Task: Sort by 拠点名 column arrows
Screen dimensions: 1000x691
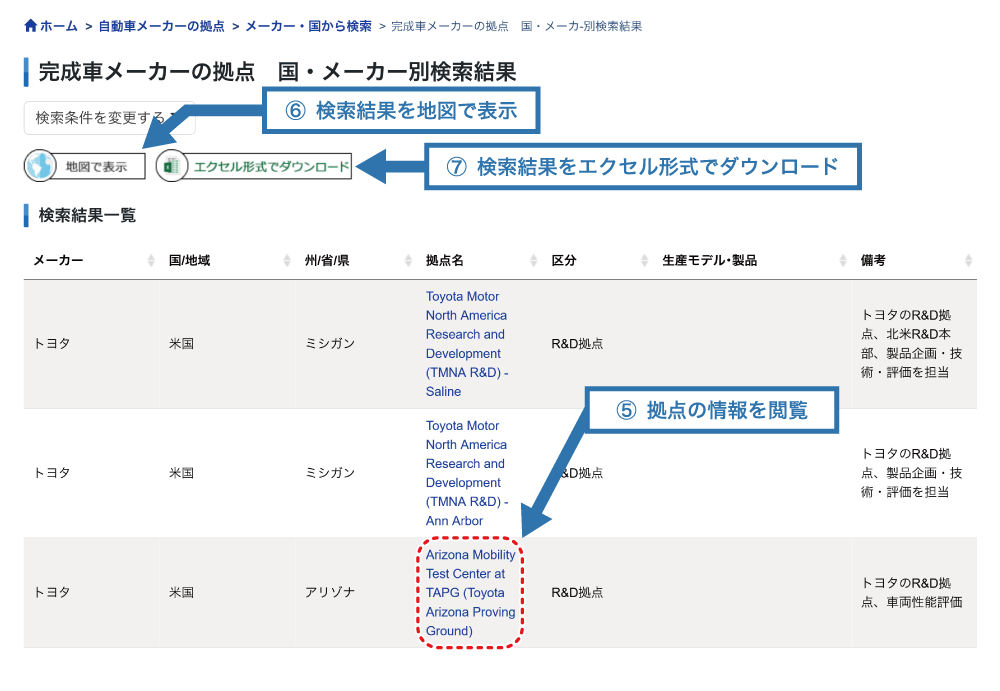Action: click(x=534, y=261)
